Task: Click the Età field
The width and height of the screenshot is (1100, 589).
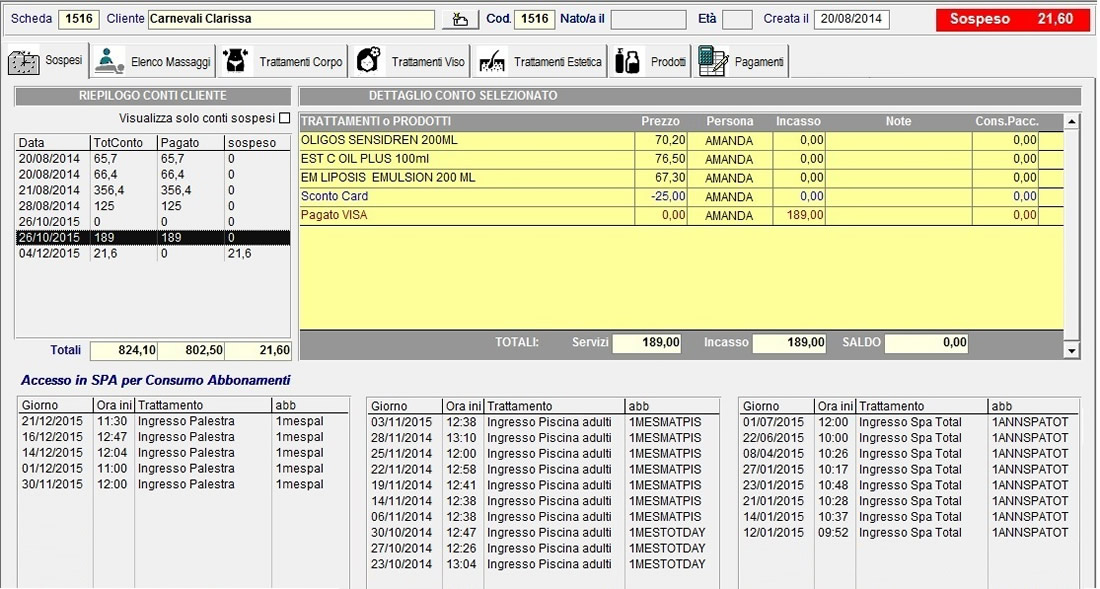Action: click(737, 19)
